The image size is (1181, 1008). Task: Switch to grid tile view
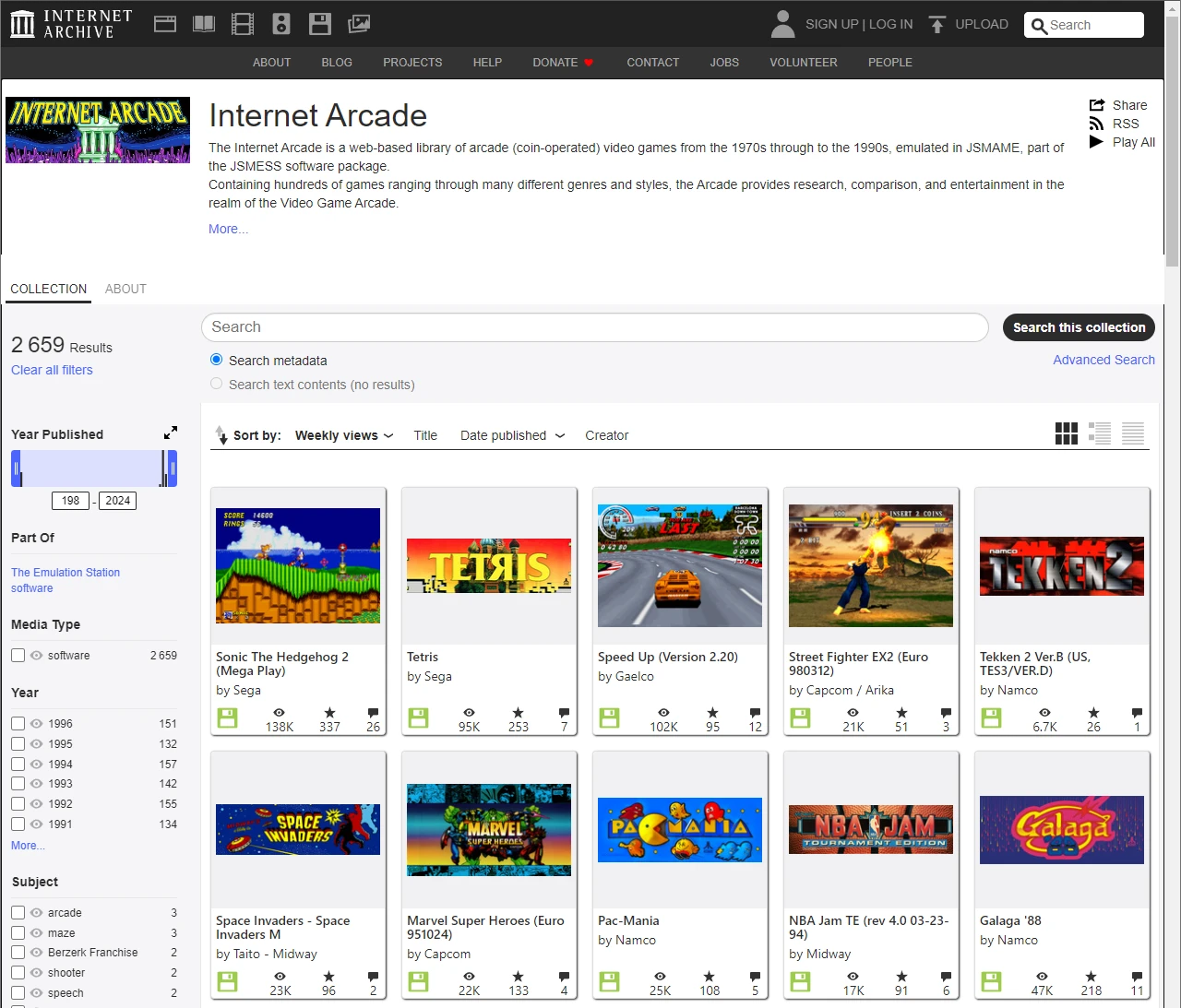coord(1067,433)
